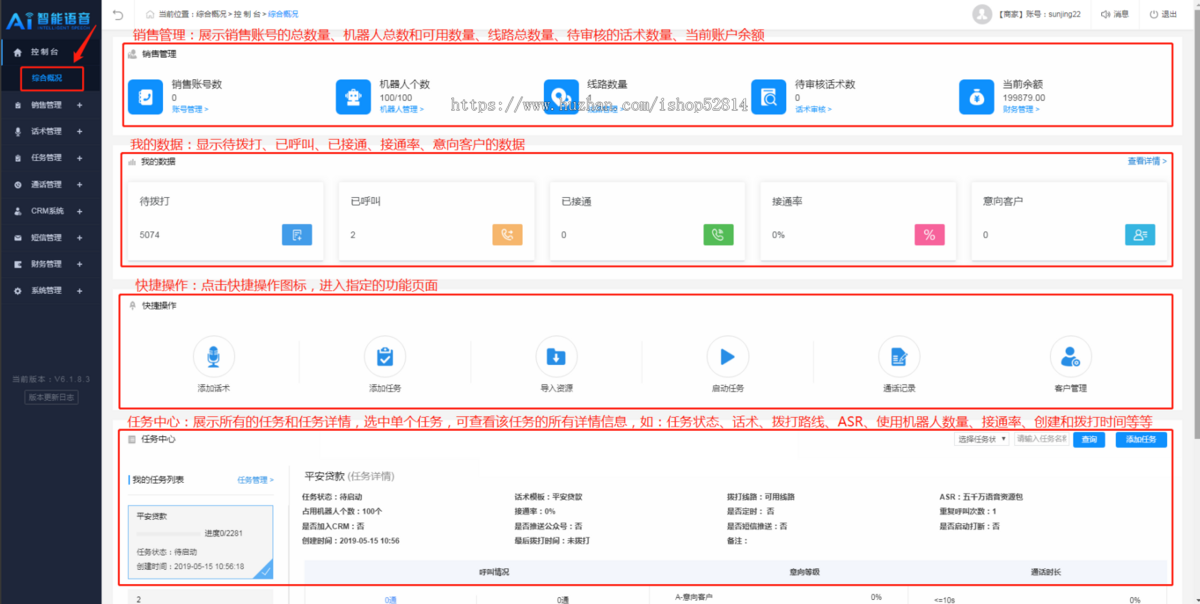Click the 呼叫情况 column header
The height and width of the screenshot is (604, 1200).
(495, 572)
